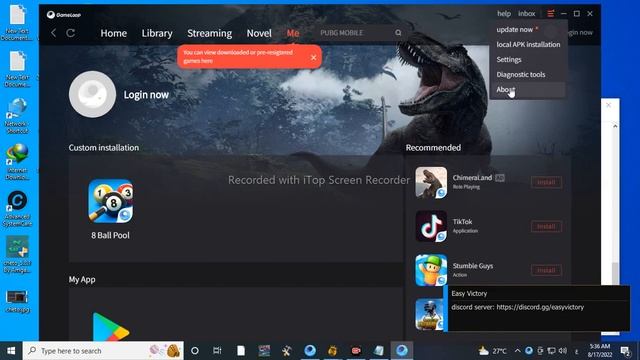640x360 pixels.
Task: Open the weather widget showing 27°C
Action: pyautogui.click(x=493, y=351)
